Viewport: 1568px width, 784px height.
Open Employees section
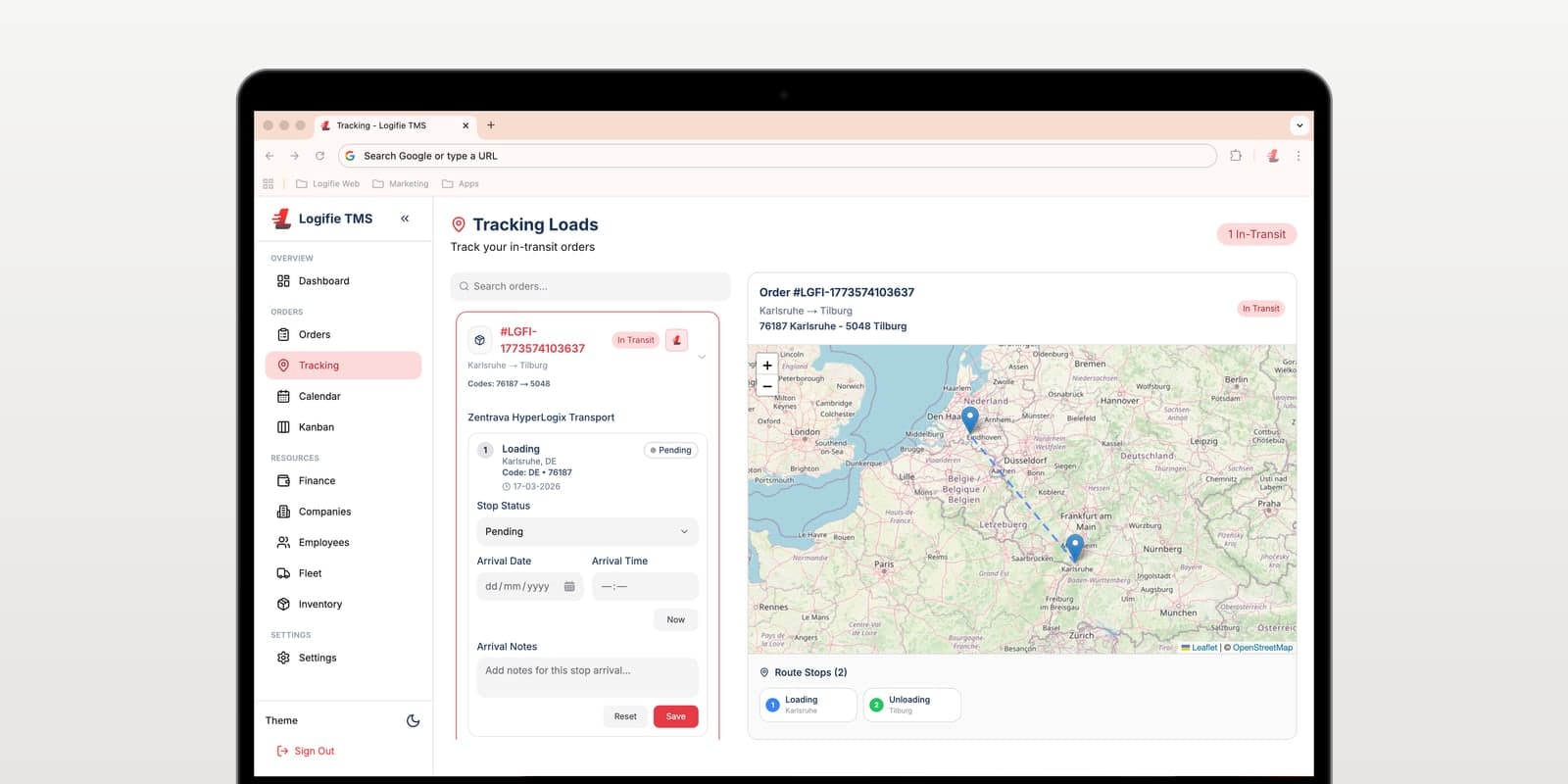coord(343,542)
